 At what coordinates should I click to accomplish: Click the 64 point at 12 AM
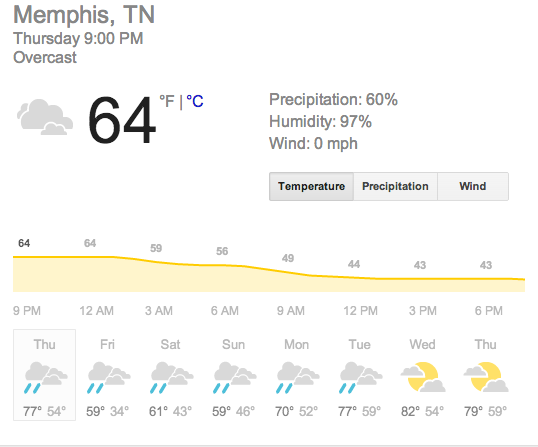click(90, 243)
